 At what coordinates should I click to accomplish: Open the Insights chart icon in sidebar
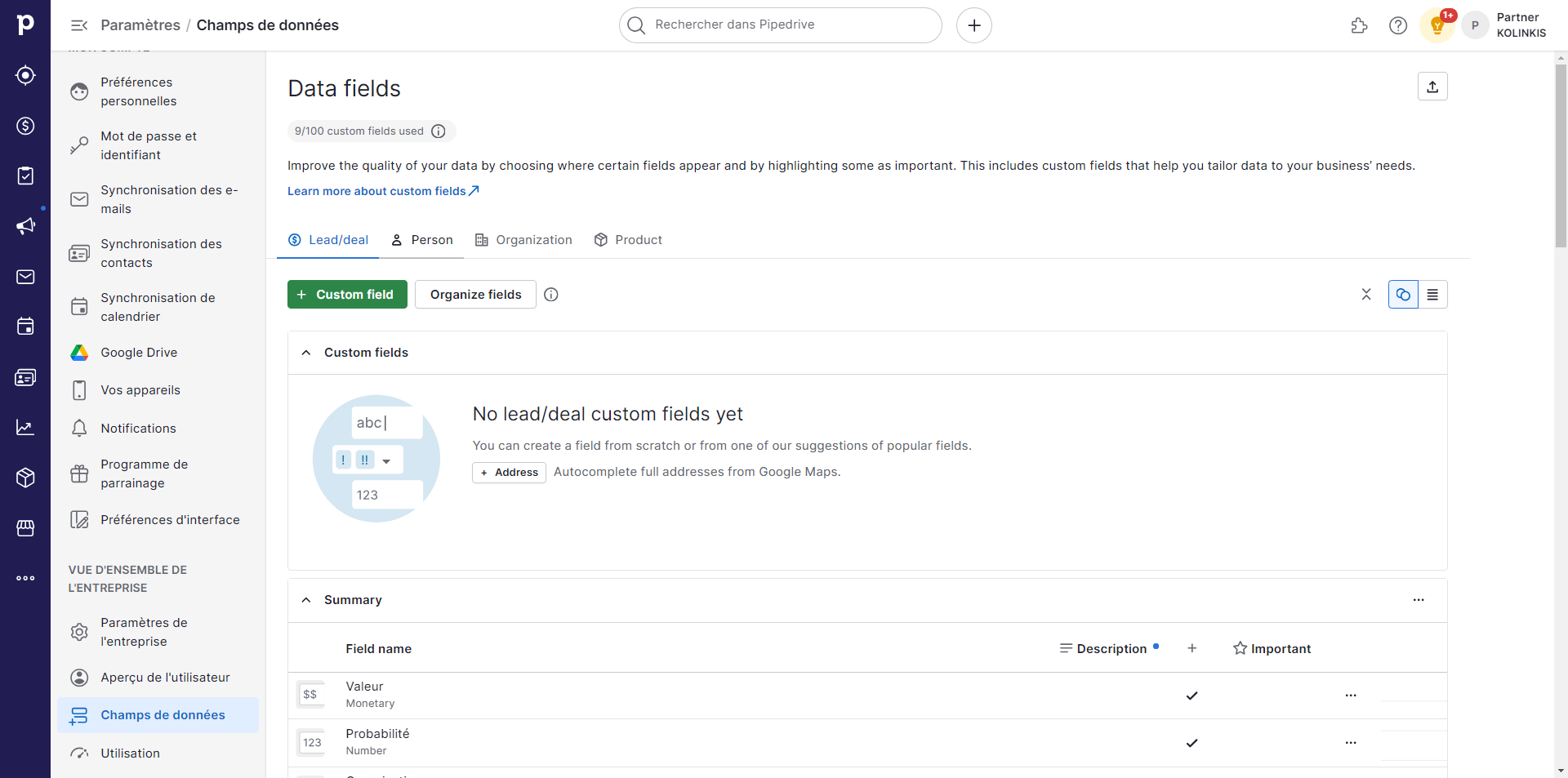tap(25, 427)
